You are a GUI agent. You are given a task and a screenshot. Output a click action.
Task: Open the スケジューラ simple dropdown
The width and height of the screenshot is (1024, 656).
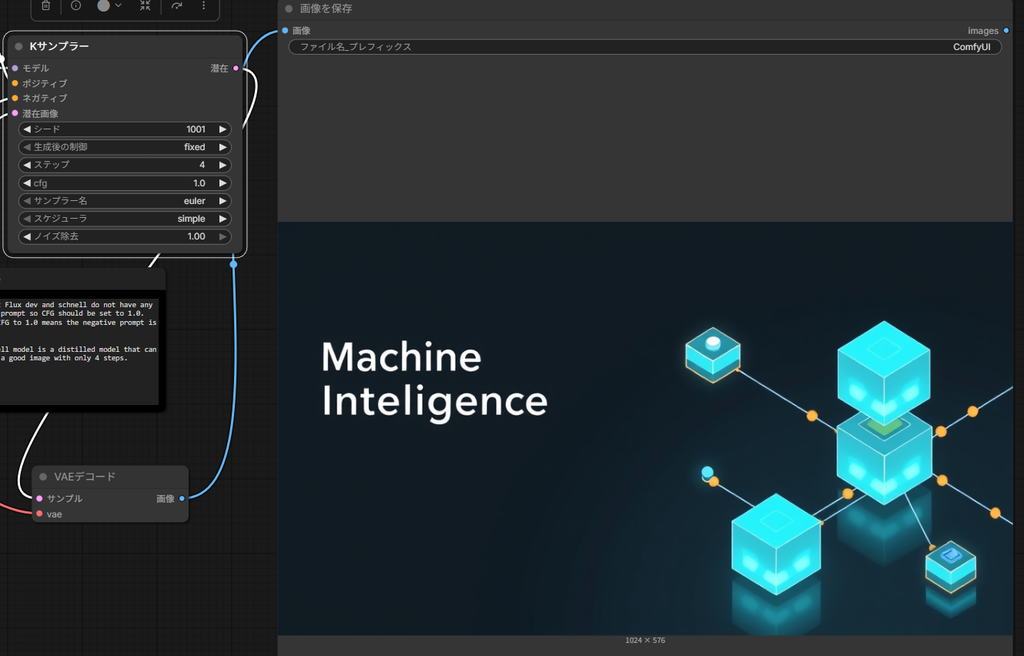[125, 218]
